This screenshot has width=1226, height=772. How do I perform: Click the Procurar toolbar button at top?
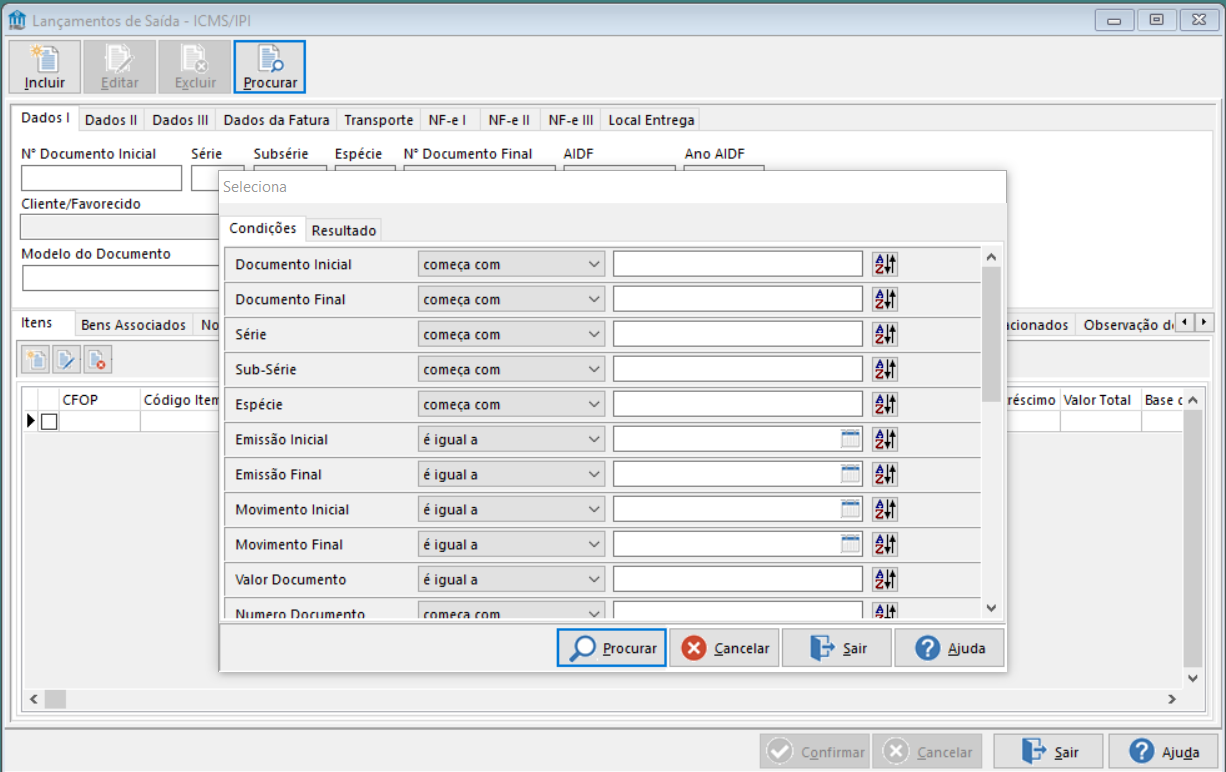[270, 67]
